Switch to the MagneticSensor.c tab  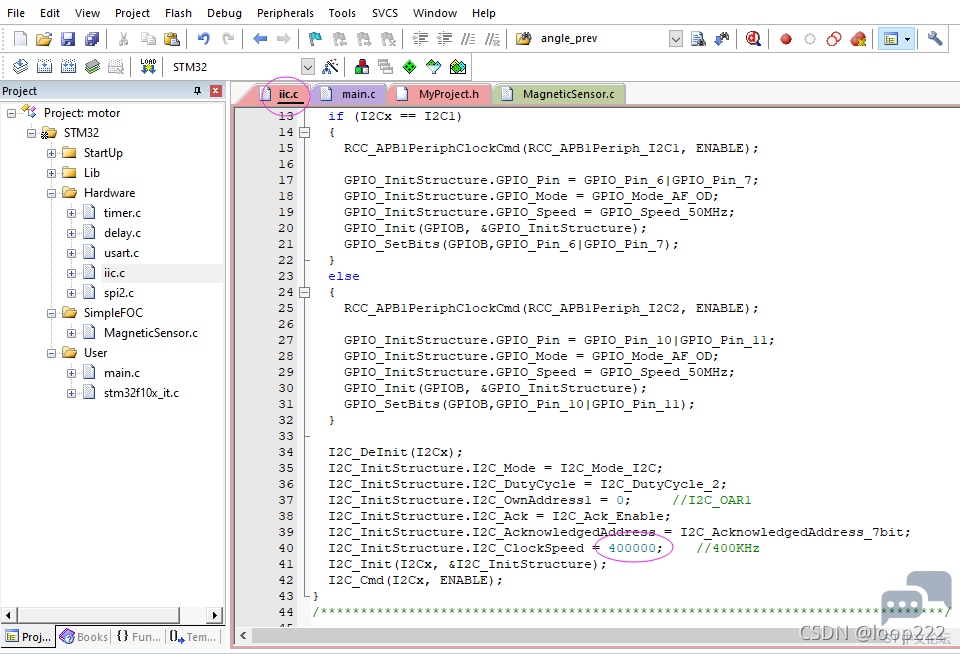[x=568, y=94]
